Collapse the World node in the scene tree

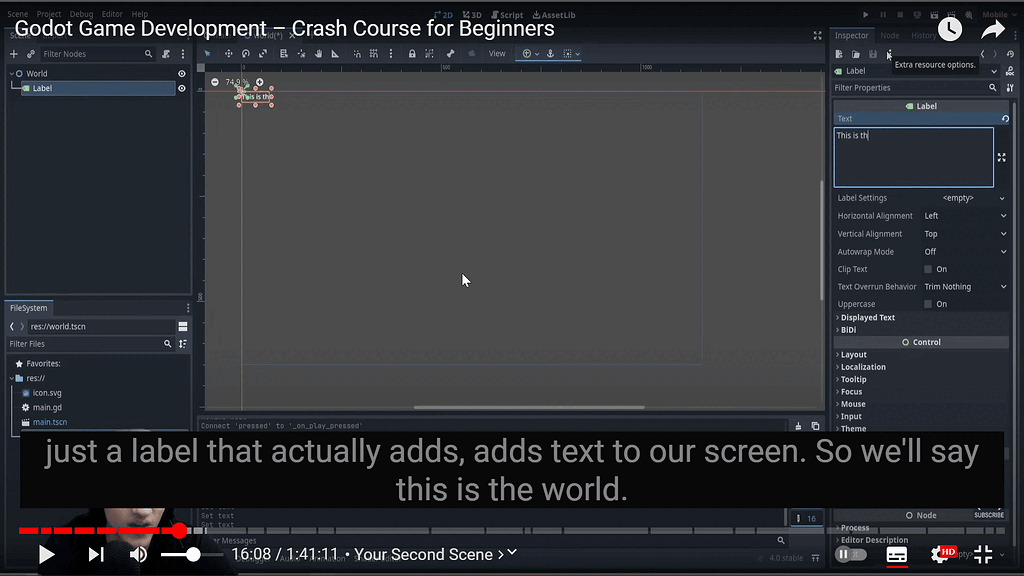pos(12,74)
